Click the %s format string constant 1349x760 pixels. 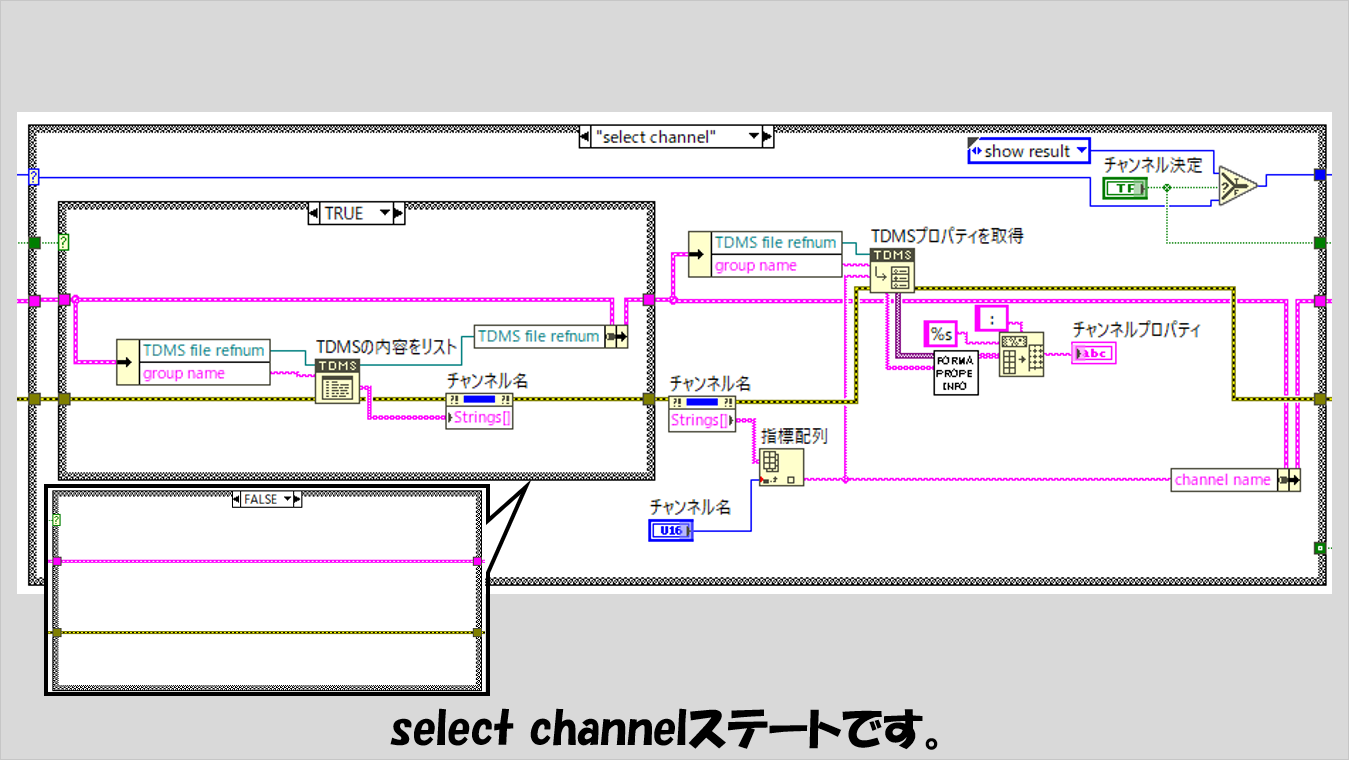click(x=942, y=334)
